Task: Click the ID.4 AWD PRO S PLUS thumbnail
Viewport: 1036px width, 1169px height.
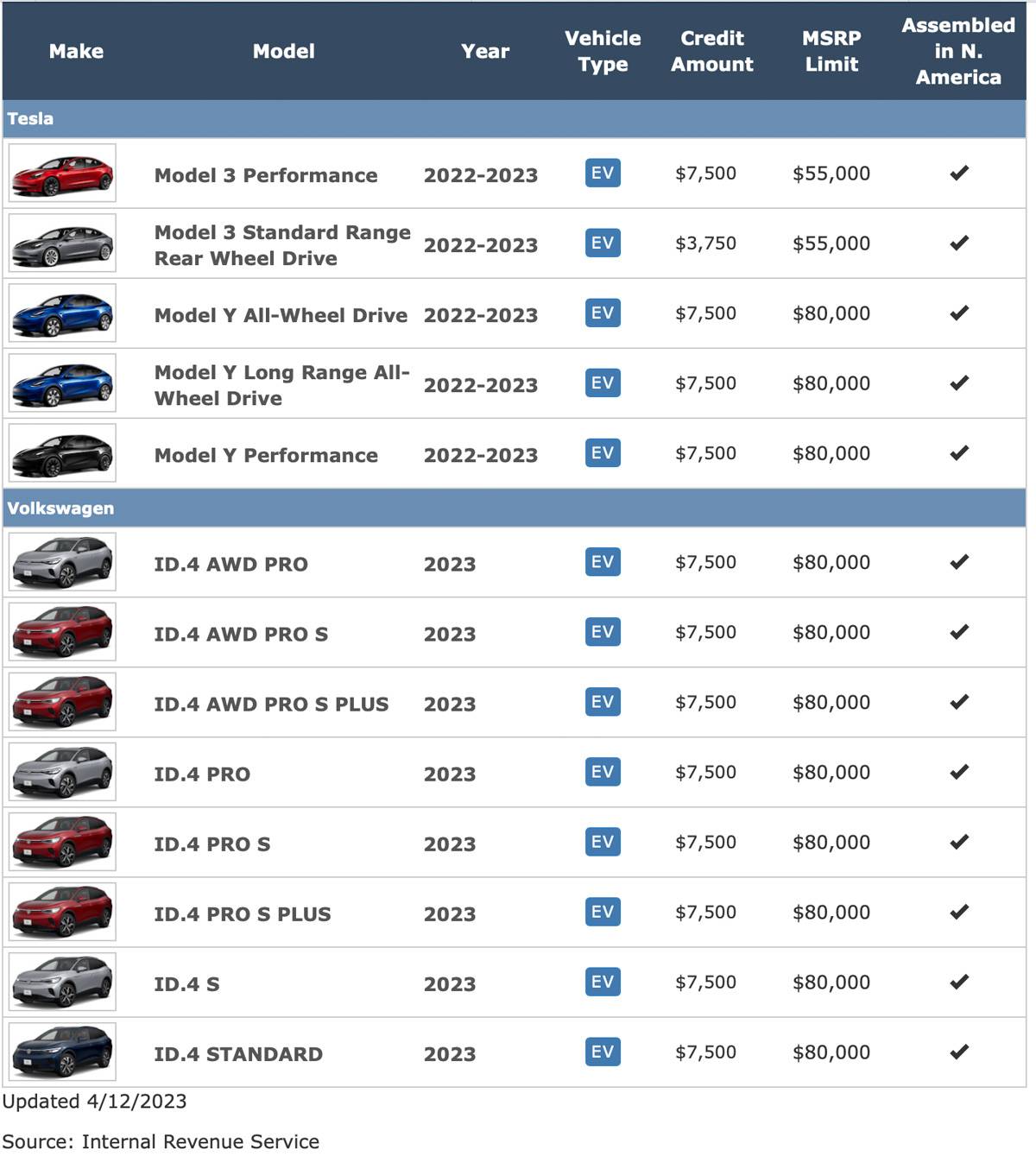Action: 62,702
